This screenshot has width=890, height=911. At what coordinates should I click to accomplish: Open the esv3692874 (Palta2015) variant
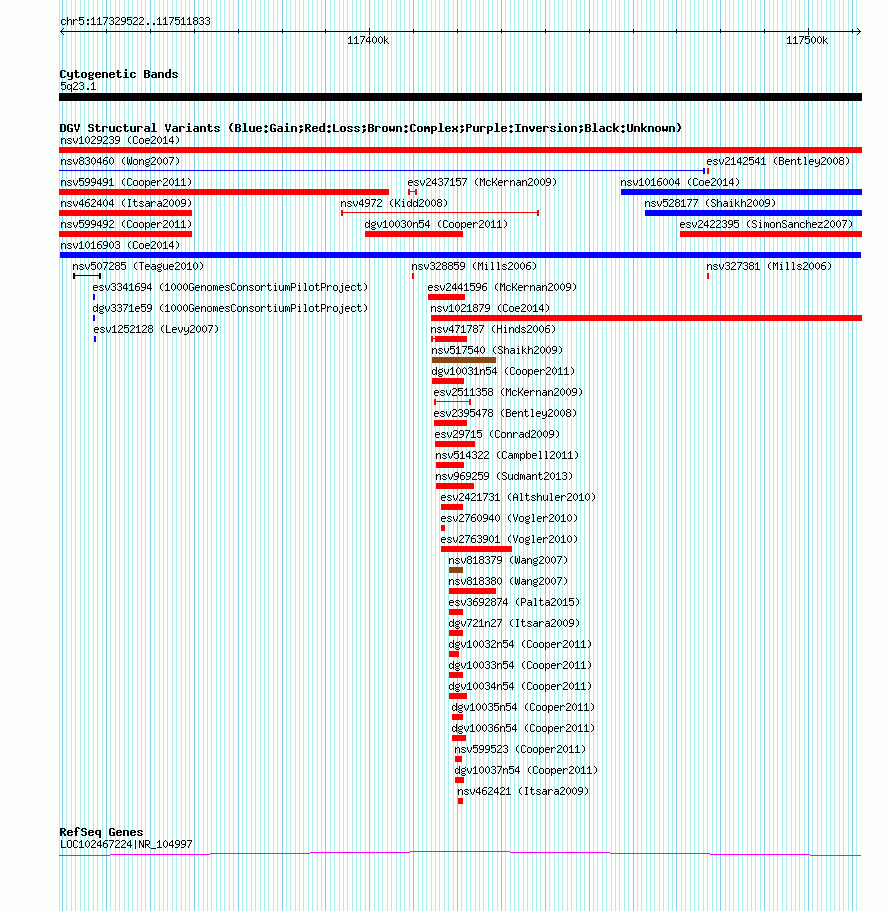[x=514, y=602]
